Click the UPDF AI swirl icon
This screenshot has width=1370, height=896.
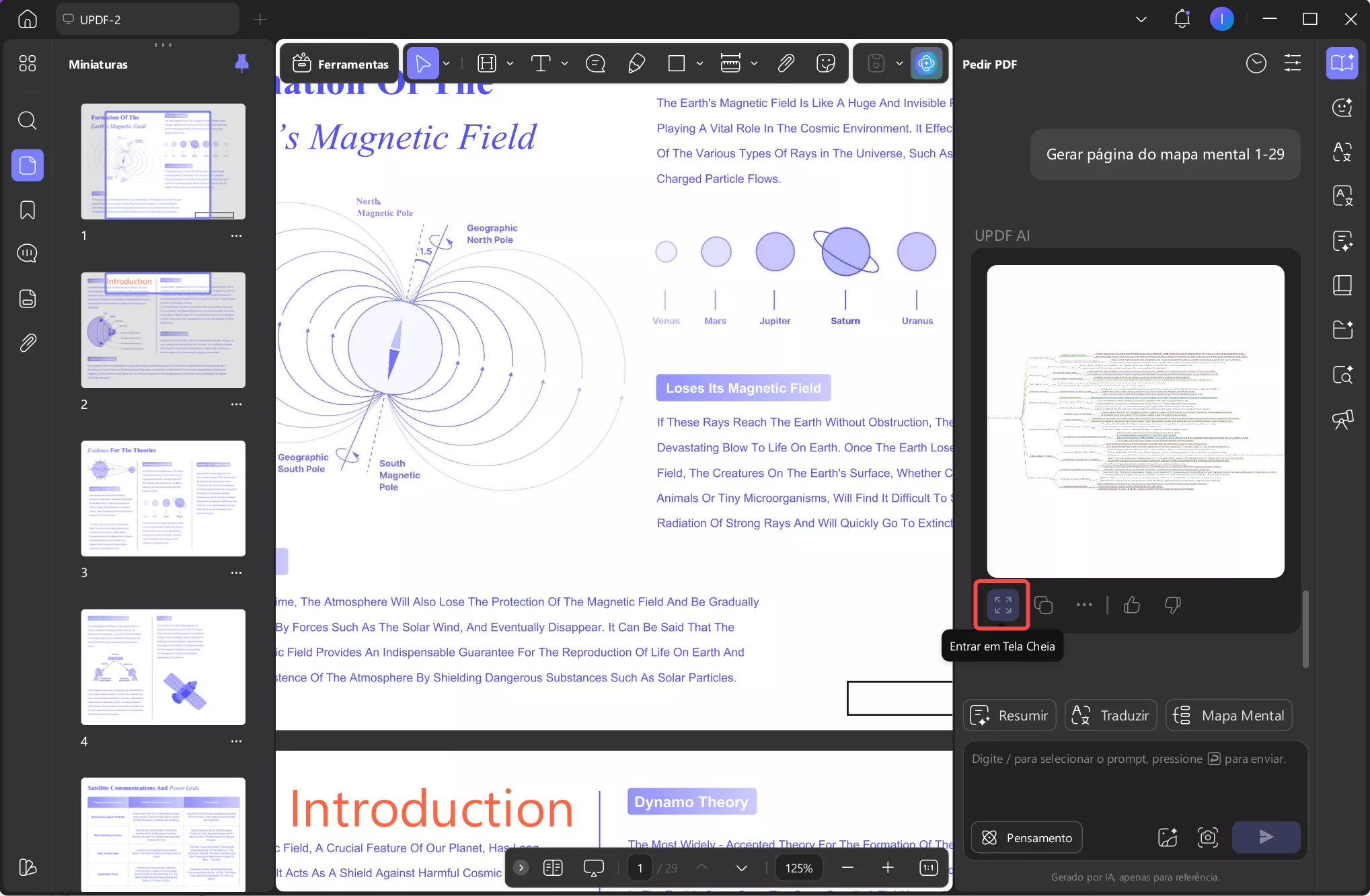(x=926, y=64)
